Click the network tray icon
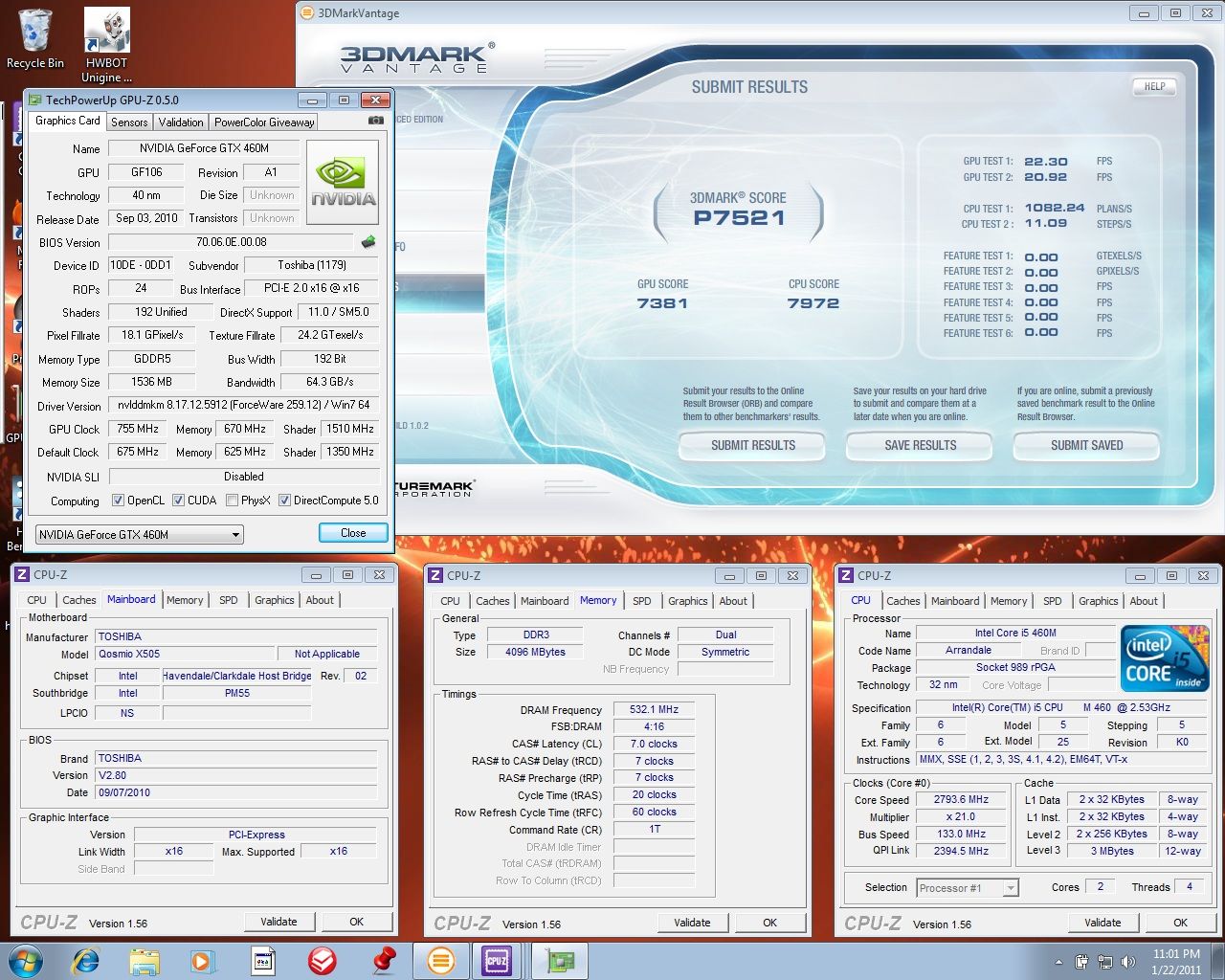 [1104, 962]
